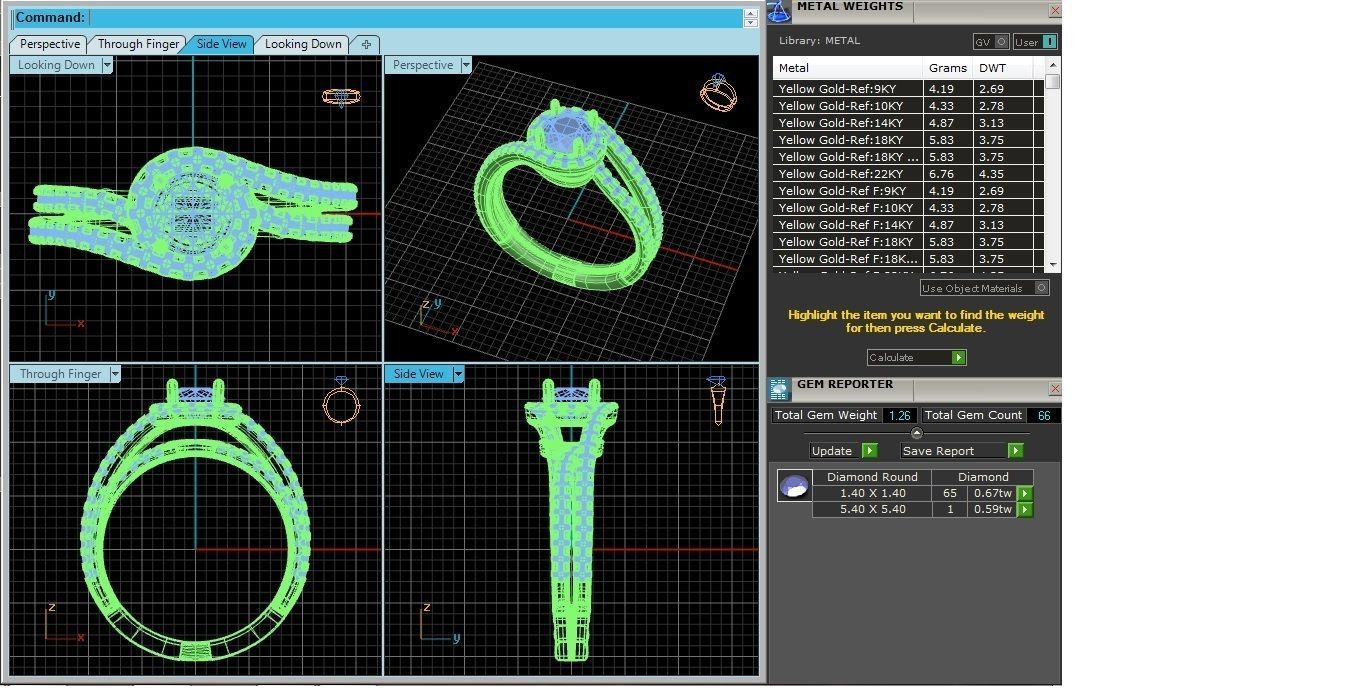Screen dimensions: 1360x690
Task: Select Yellow Gold-Ref:14KY row
Action: (x=909, y=123)
